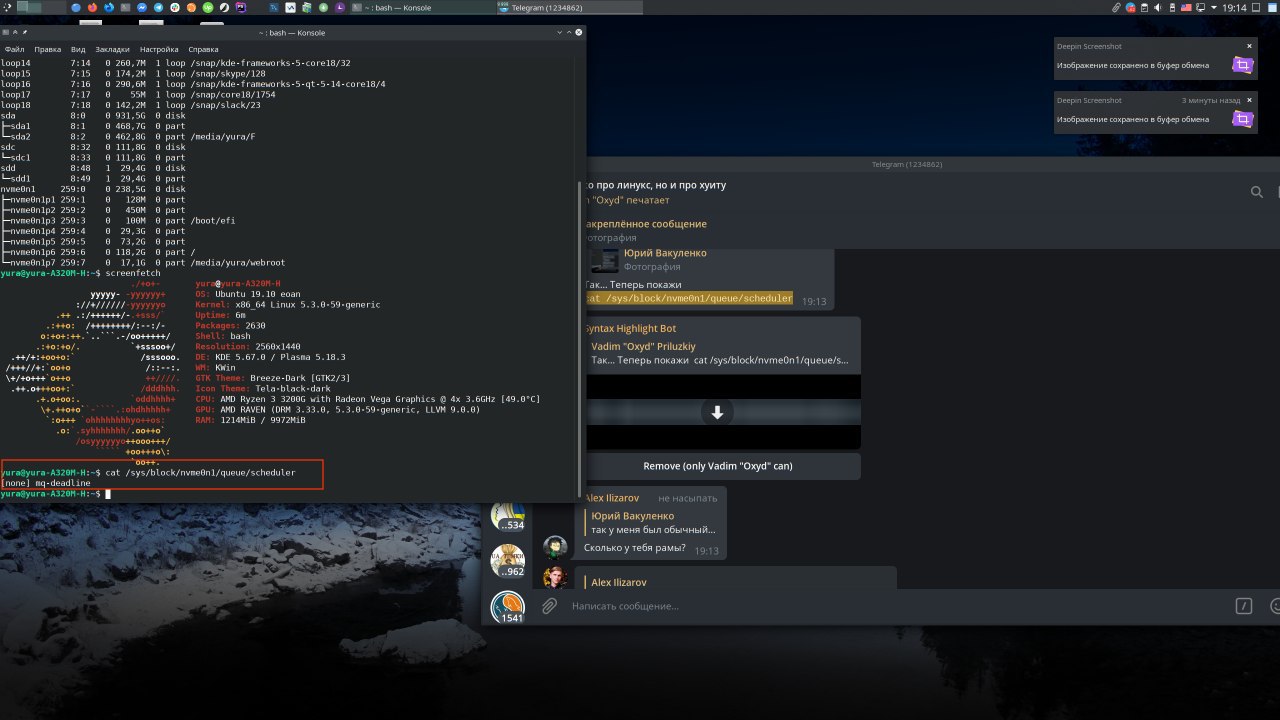Open bot commands slash button
The width and height of the screenshot is (1280, 720).
pyautogui.click(x=1244, y=606)
